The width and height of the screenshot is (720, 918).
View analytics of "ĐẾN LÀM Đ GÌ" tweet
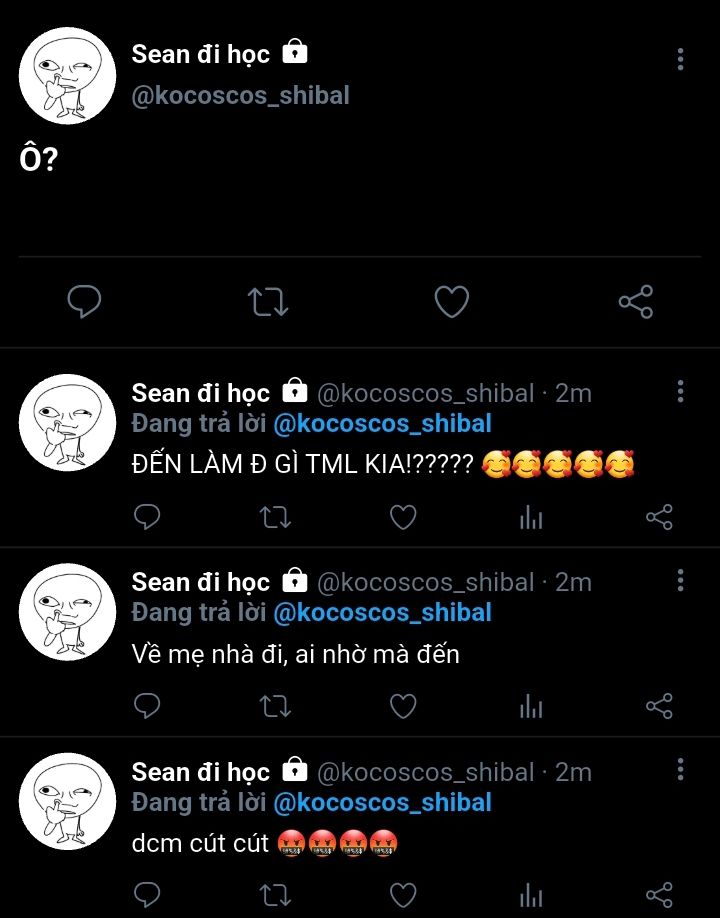531,517
